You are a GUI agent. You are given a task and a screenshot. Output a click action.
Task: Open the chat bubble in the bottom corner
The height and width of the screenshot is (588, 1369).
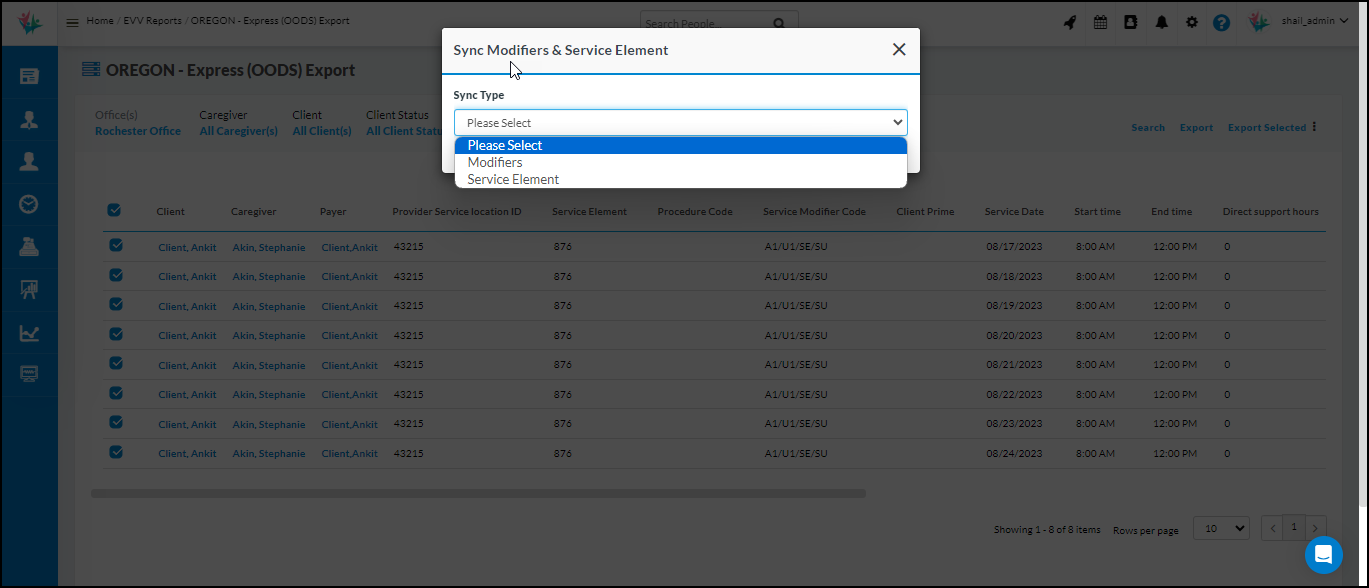[x=1323, y=555]
